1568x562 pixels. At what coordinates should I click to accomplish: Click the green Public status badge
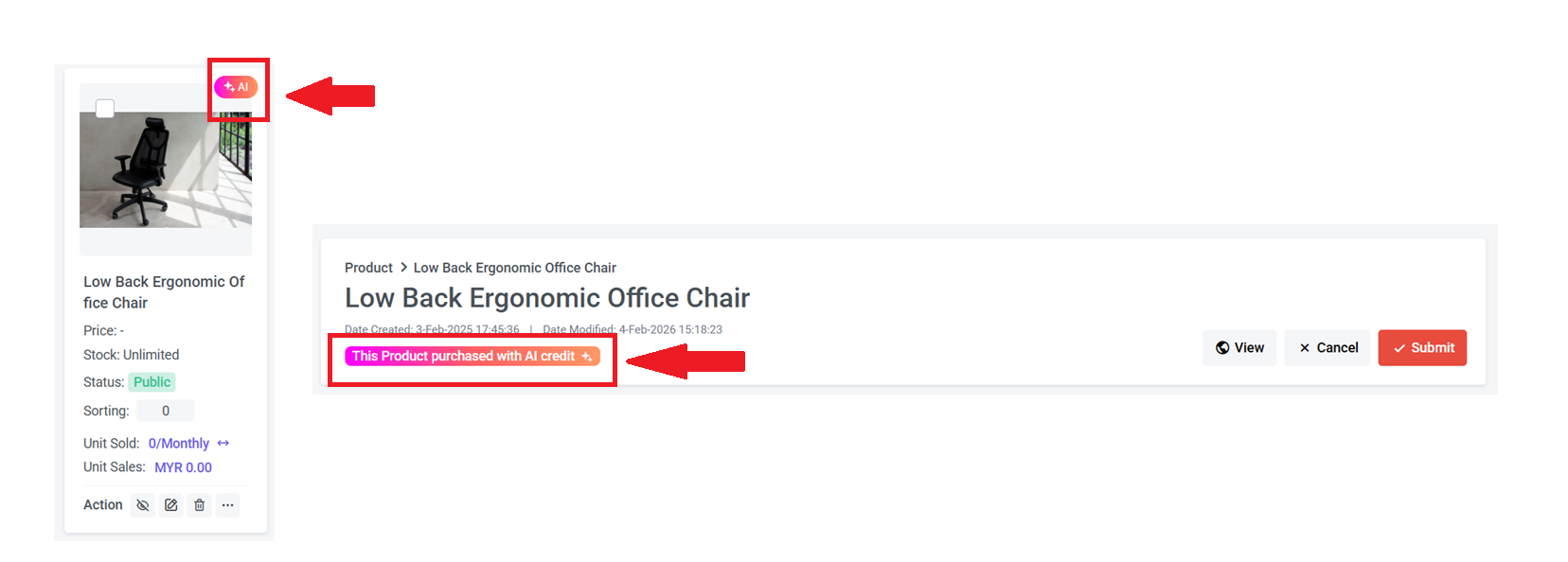[x=151, y=382]
